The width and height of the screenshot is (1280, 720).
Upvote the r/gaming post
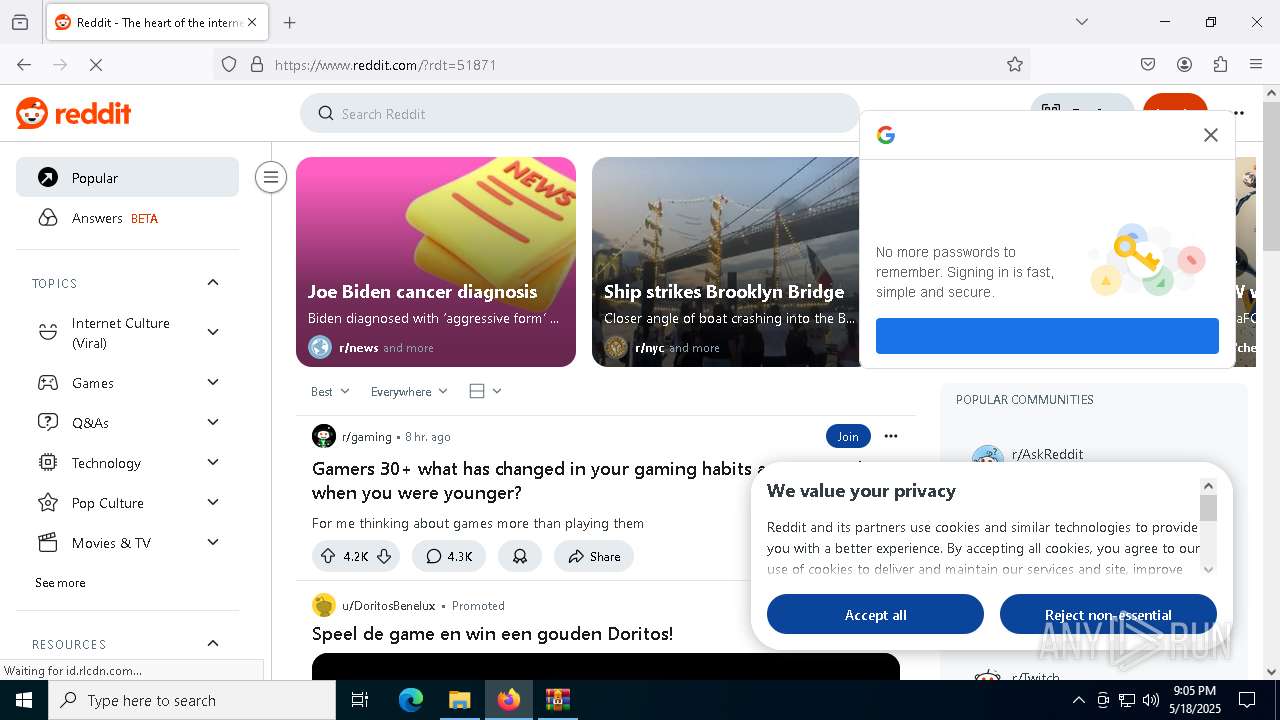tap(328, 556)
